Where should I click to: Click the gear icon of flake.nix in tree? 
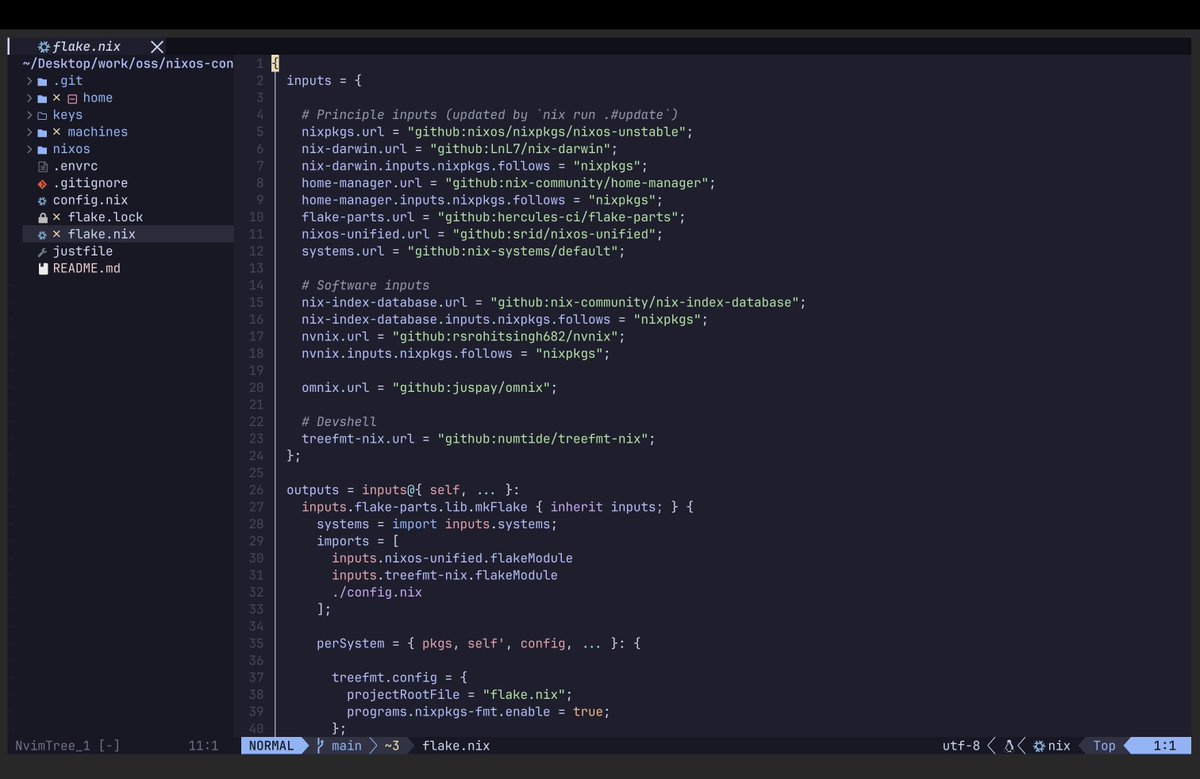(x=42, y=234)
